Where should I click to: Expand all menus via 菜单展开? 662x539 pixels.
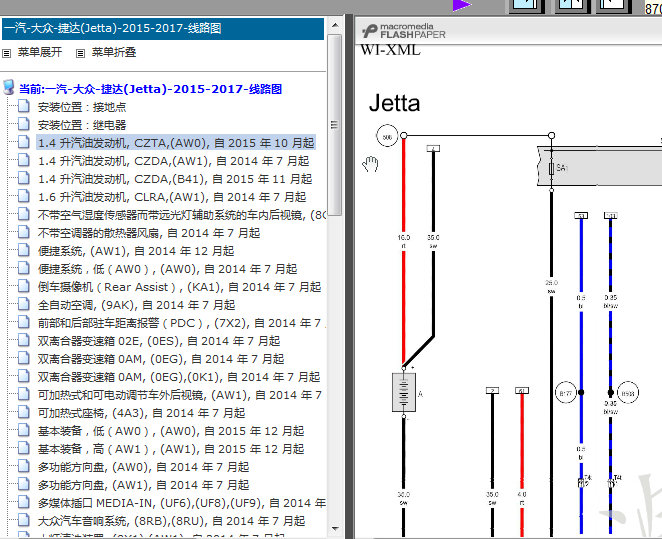(40, 52)
